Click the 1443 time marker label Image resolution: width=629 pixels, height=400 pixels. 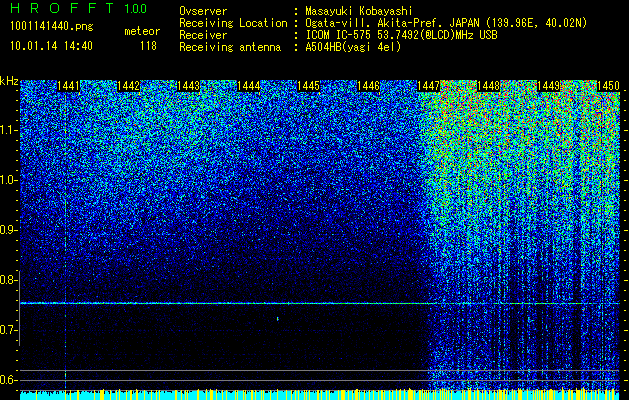click(189, 86)
